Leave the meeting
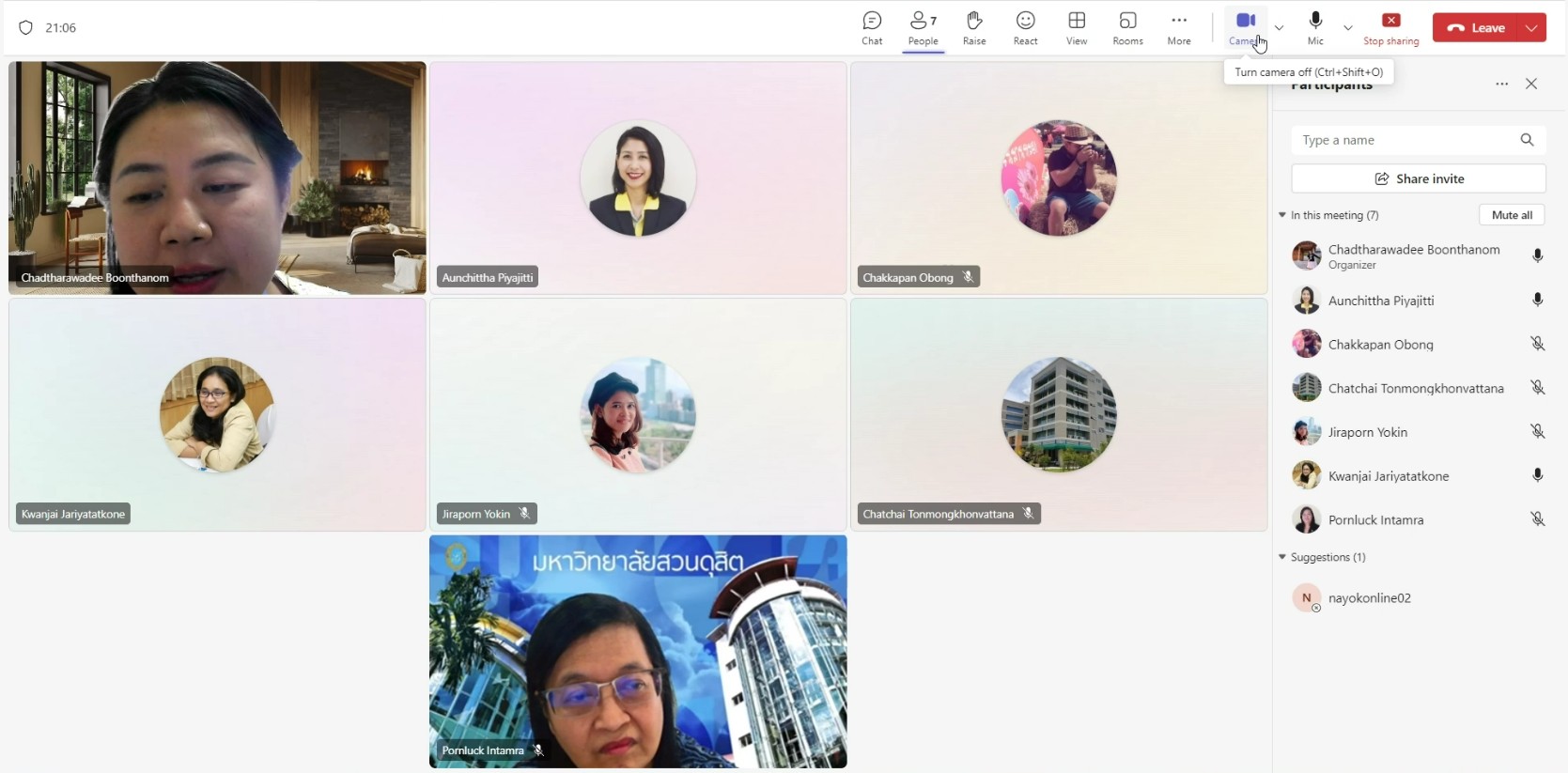 tap(1476, 28)
